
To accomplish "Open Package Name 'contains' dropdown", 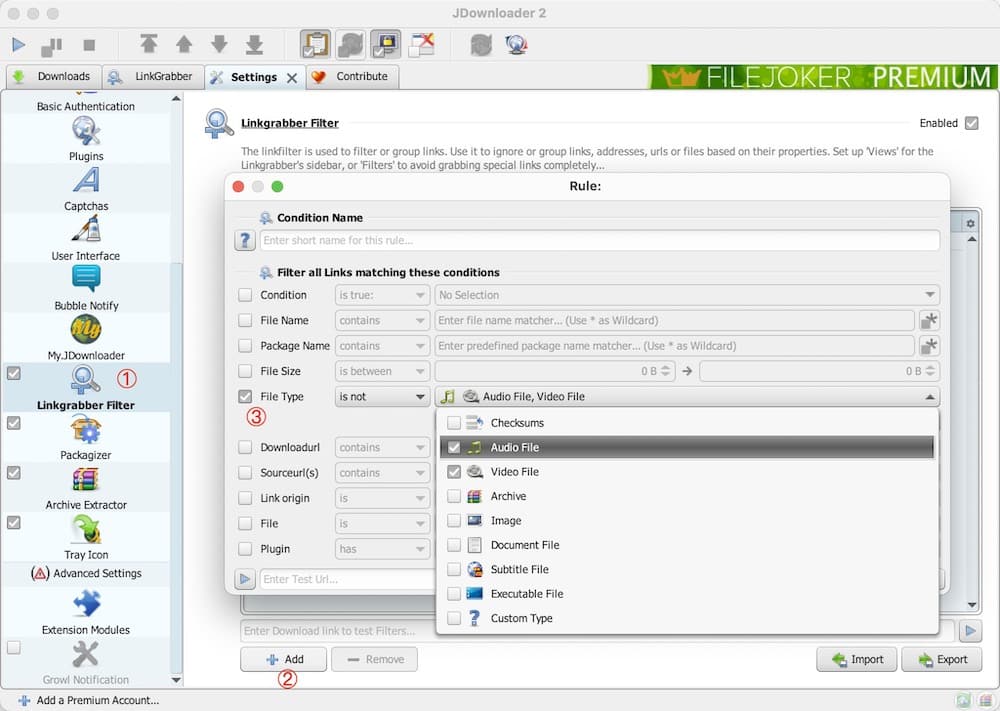I will pos(382,346).
